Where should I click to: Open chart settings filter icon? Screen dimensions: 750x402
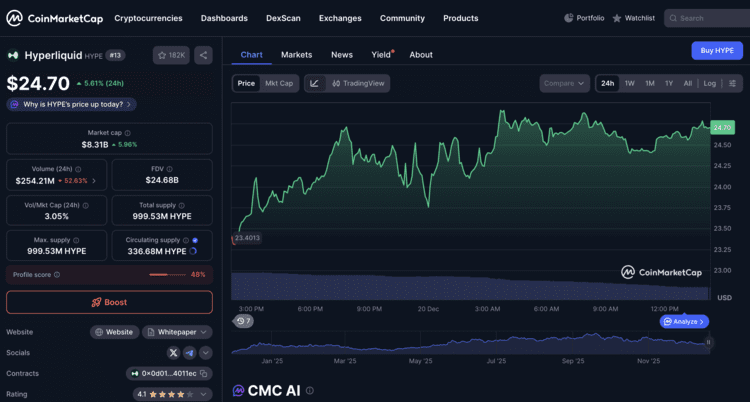coord(734,84)
